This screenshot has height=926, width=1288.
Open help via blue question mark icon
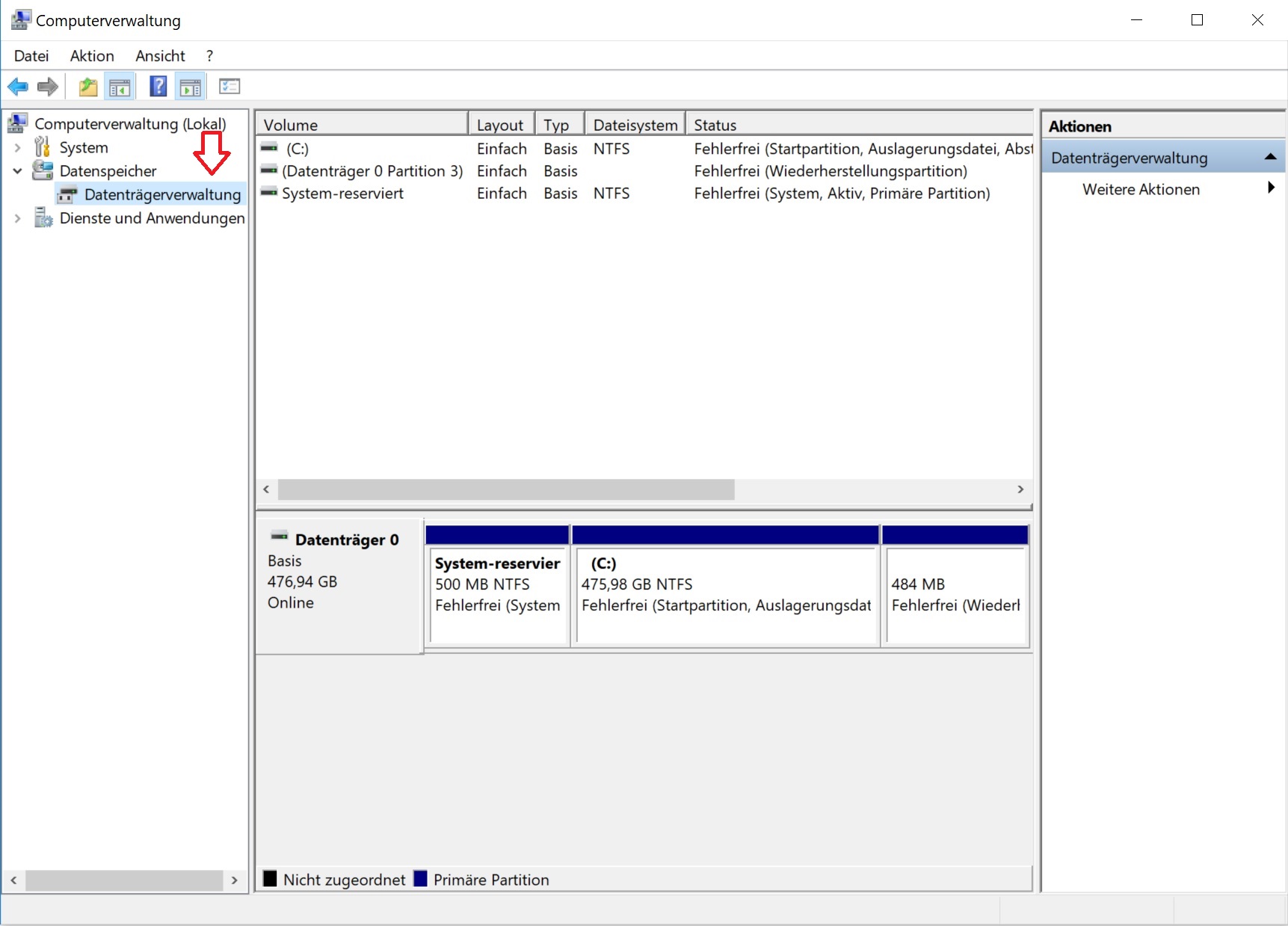click(x=158, y=87)
